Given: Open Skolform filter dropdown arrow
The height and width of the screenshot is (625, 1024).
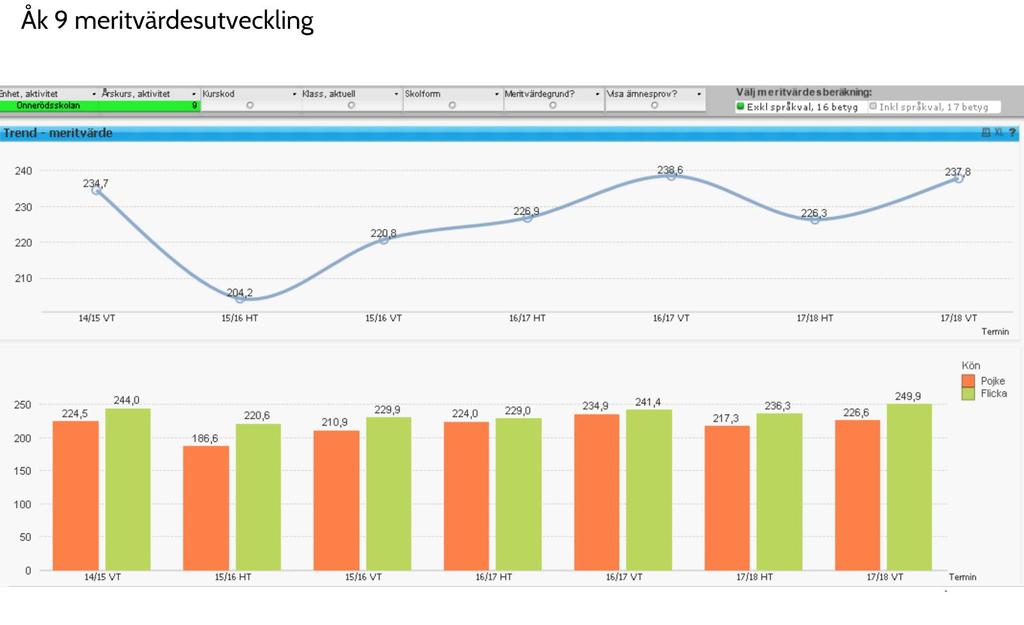Looking at the screenshot, I should (x=496, y=94).
